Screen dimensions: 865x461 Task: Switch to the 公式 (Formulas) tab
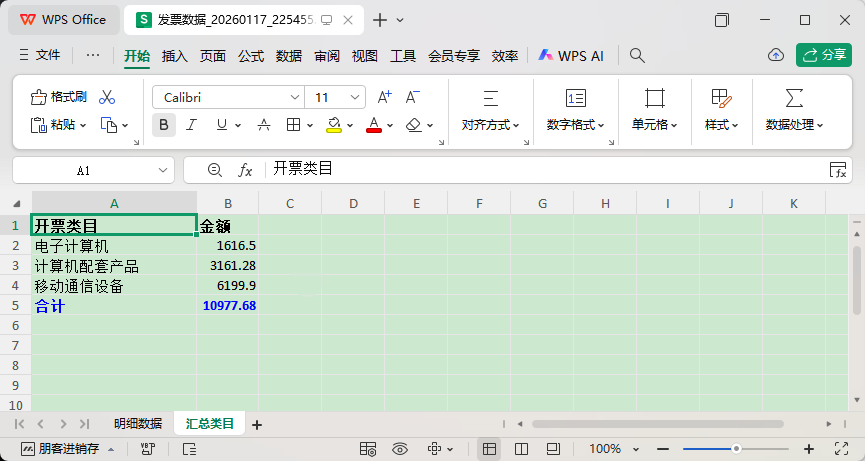pyautogui.click(x=251, y=56)
